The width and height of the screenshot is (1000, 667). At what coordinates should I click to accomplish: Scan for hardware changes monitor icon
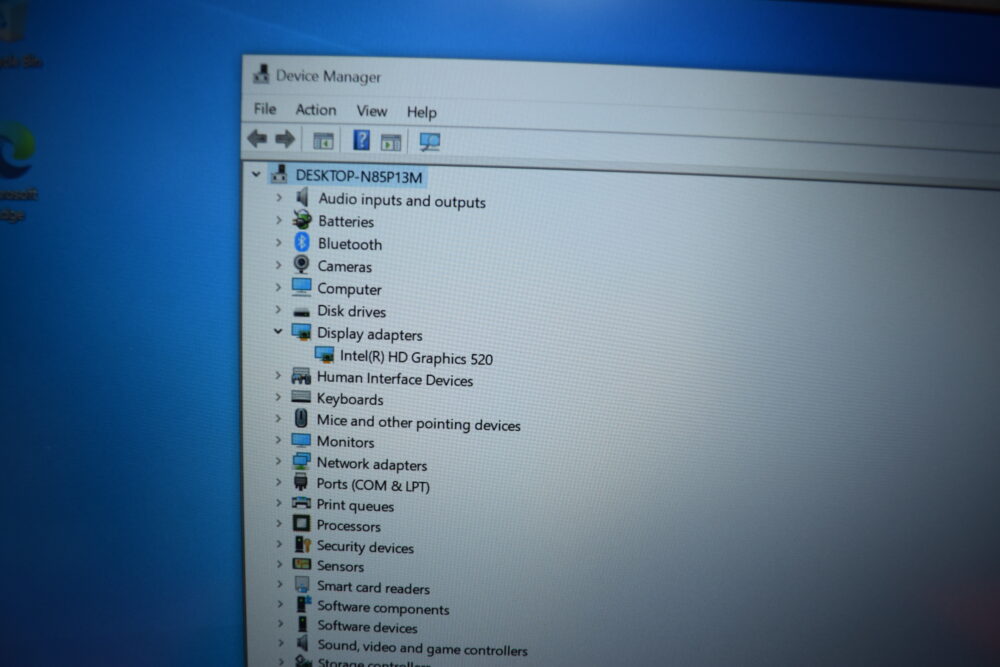pos(430,142)
